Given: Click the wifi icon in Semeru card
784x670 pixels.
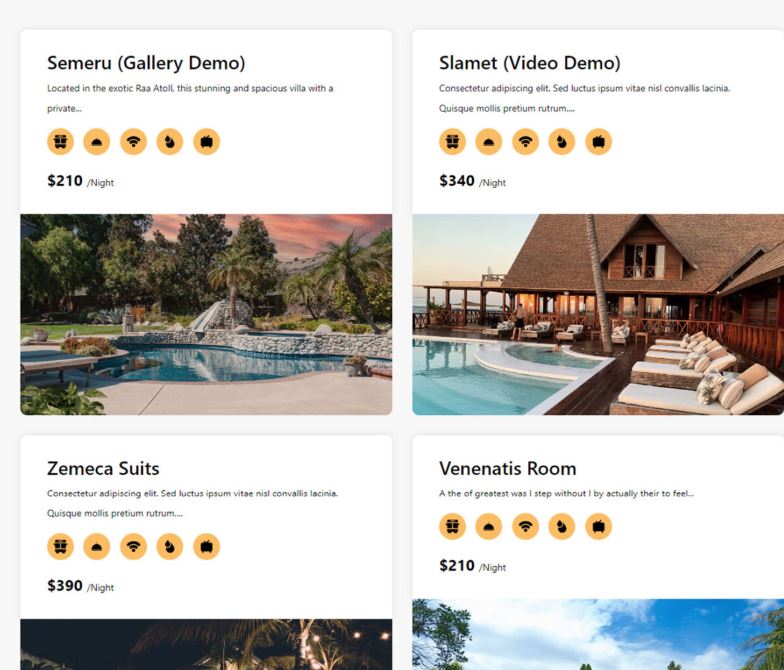Looking at the screenshot, I should coord(134,142).
